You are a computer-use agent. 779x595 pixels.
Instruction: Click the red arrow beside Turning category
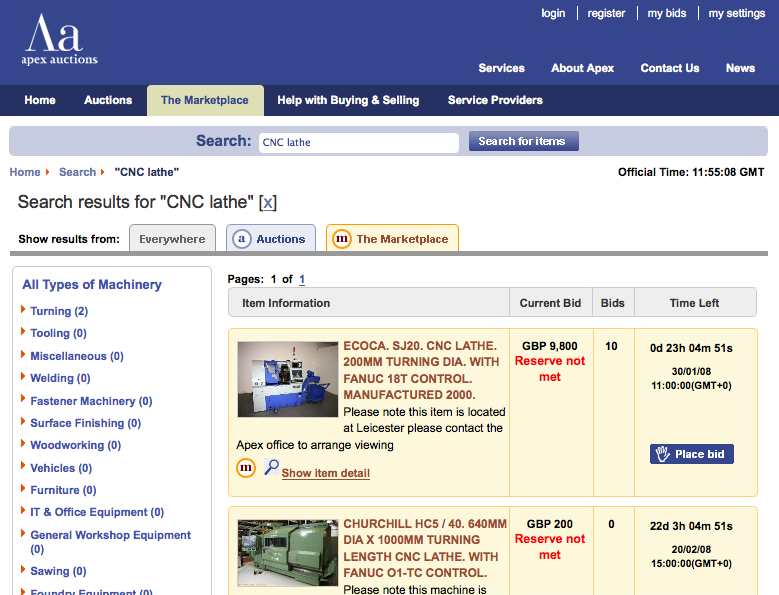[x=23, y=309]
